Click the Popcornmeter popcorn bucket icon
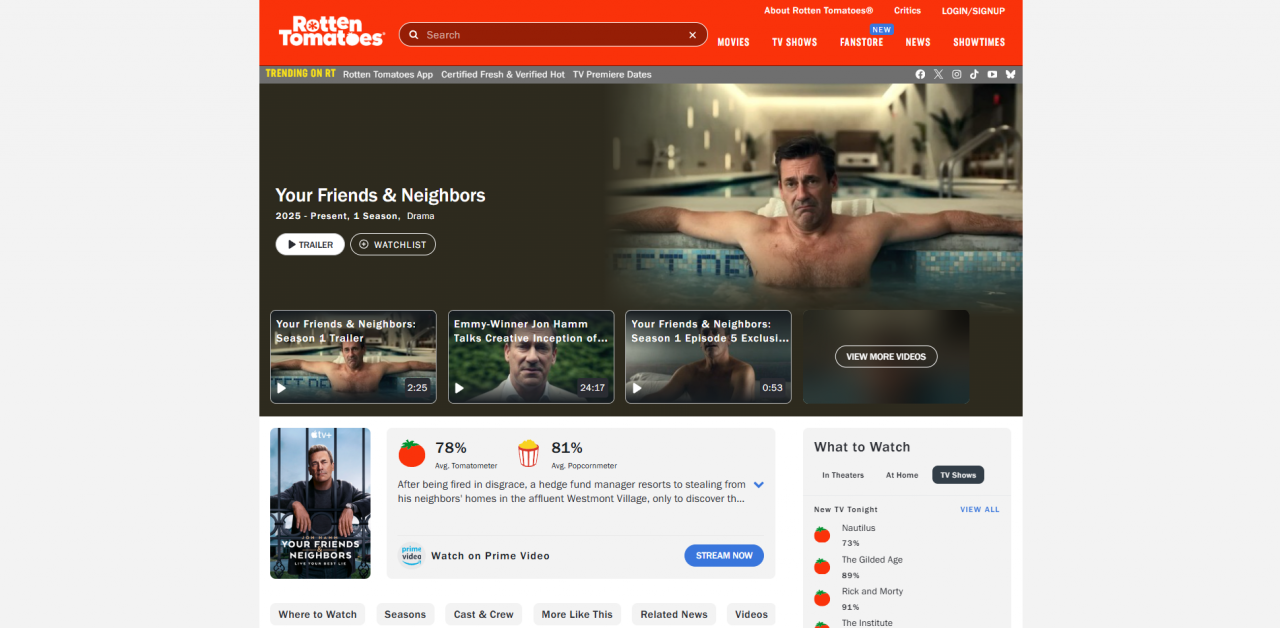 (528, 454)
